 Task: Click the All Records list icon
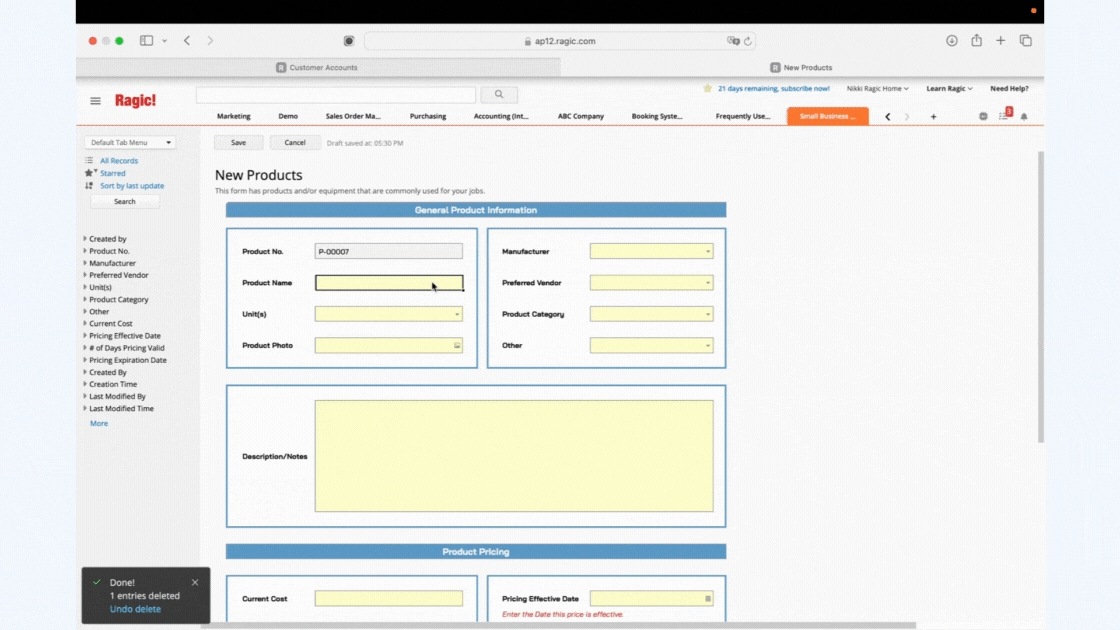(x=89, y=161)
